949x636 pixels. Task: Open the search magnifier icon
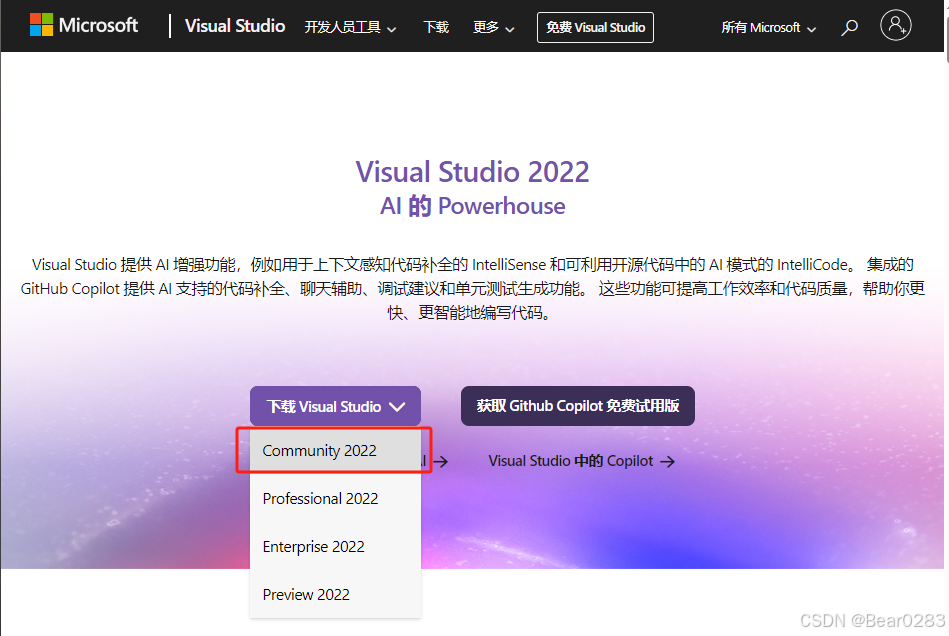coord(849,27)
